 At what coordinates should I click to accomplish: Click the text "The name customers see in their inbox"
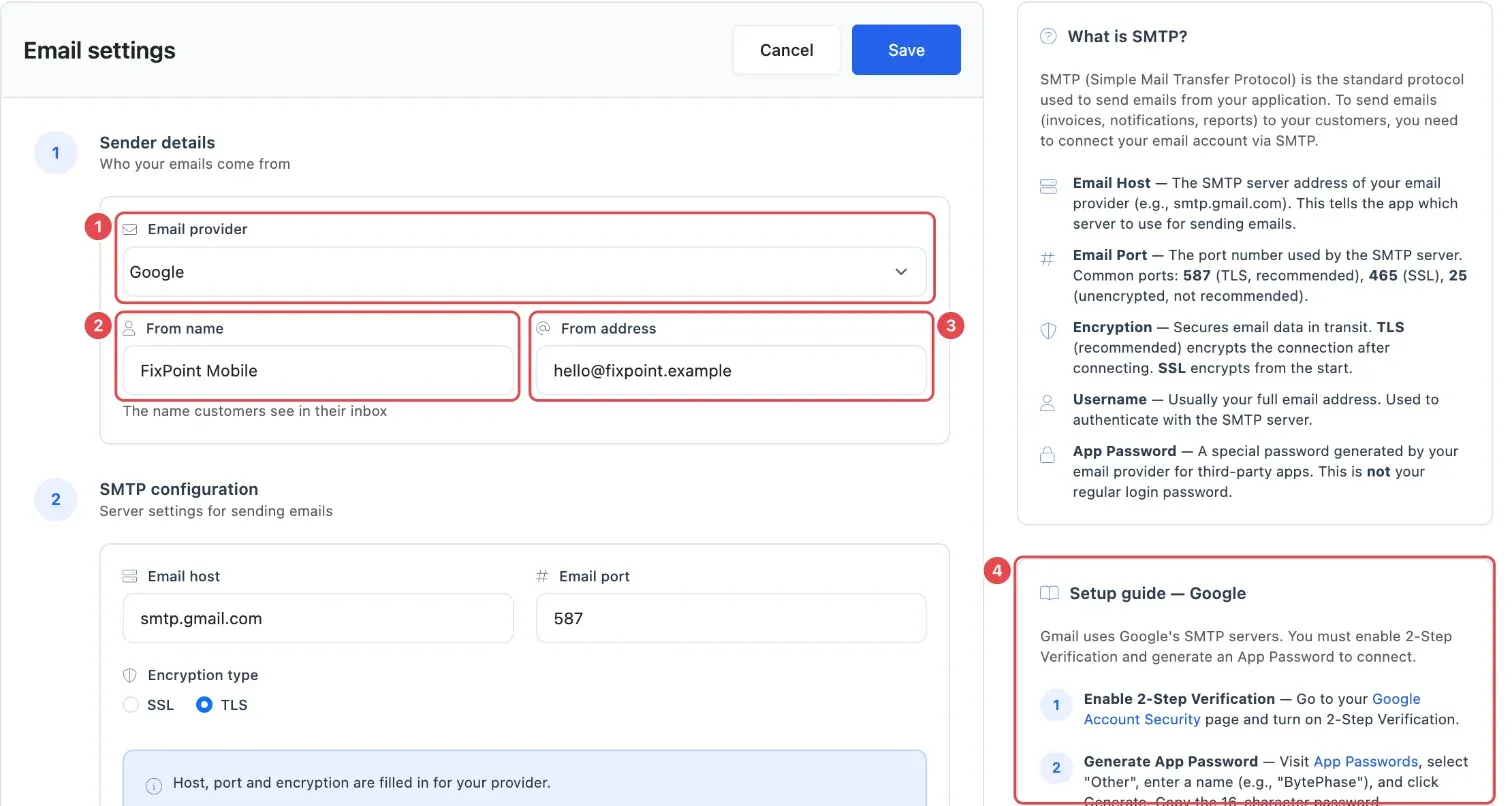coord(255,411)
